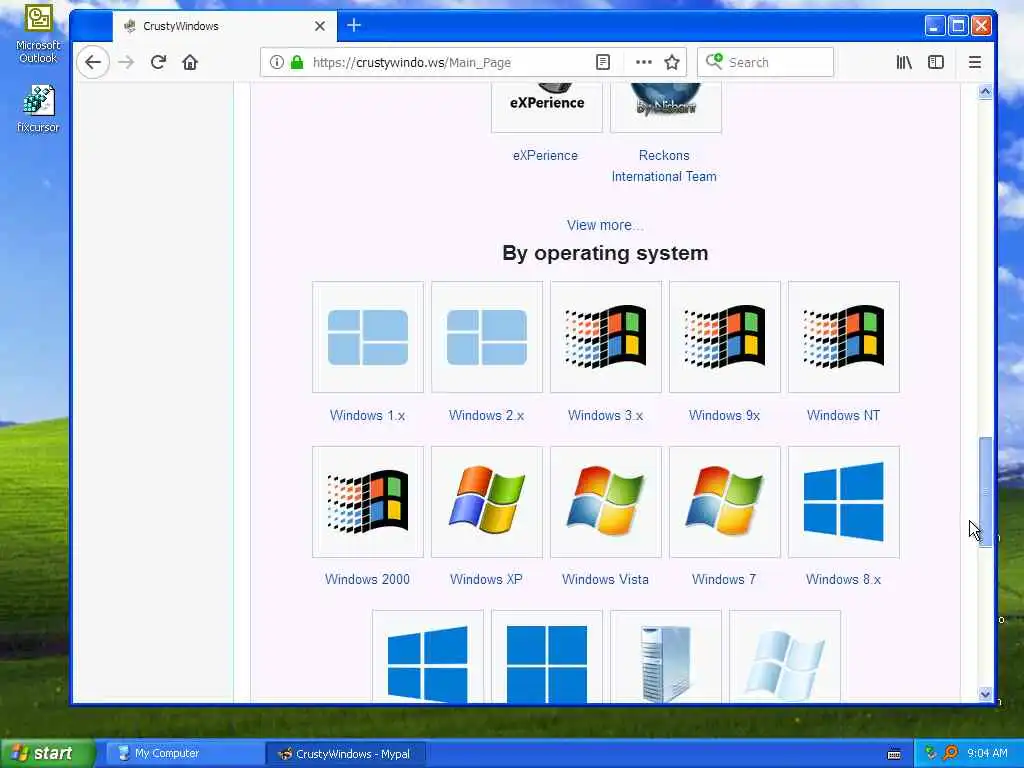Reload the current page
The width and height of the screenshot is (1024, 768).
(x=158, y=63)
